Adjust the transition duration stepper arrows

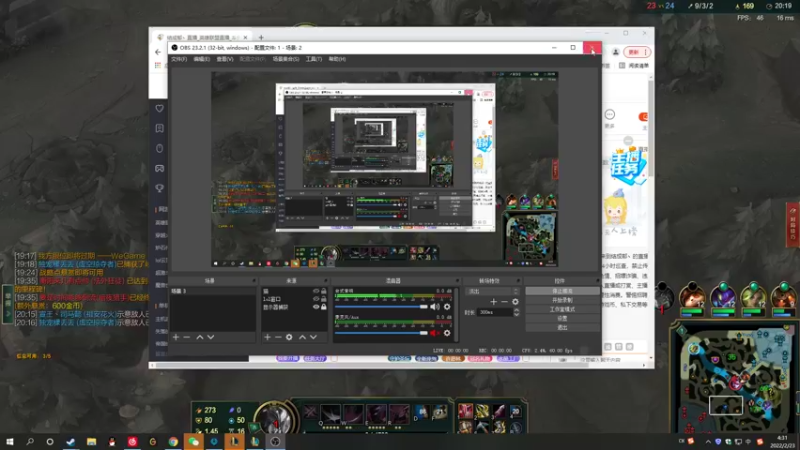(516, 312)
